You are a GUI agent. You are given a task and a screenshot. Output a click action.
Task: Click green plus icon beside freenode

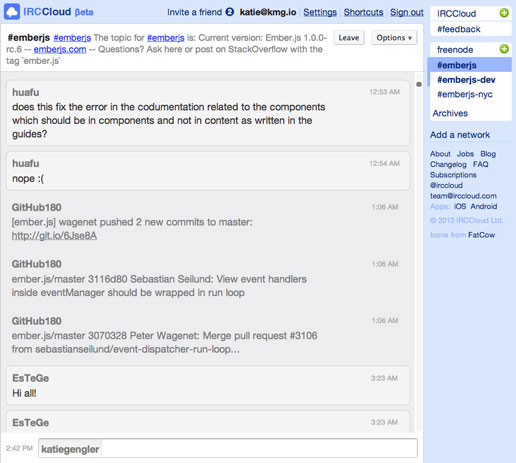point(504,49)
